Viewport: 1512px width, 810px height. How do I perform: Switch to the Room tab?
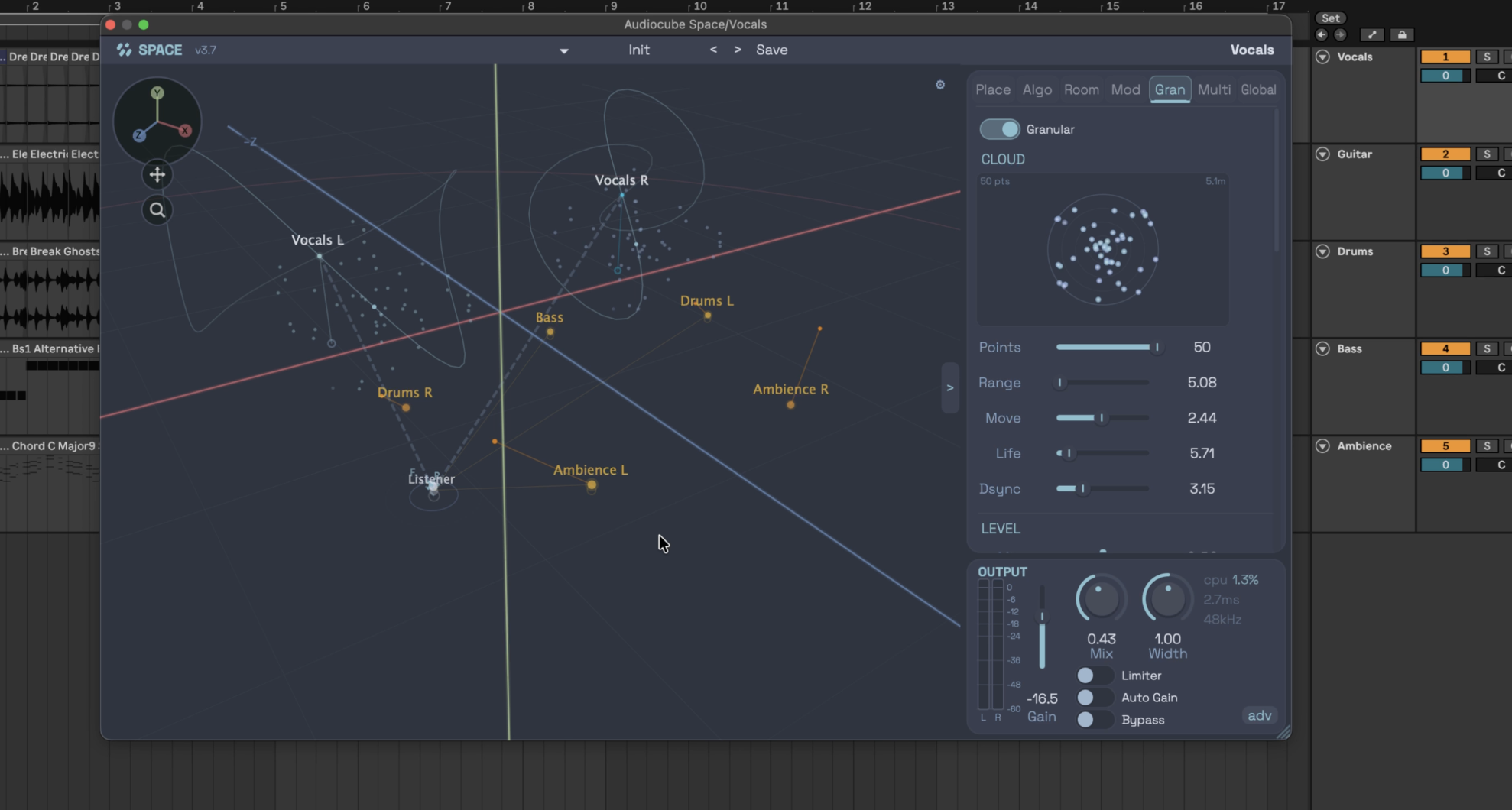(1082, 89)
